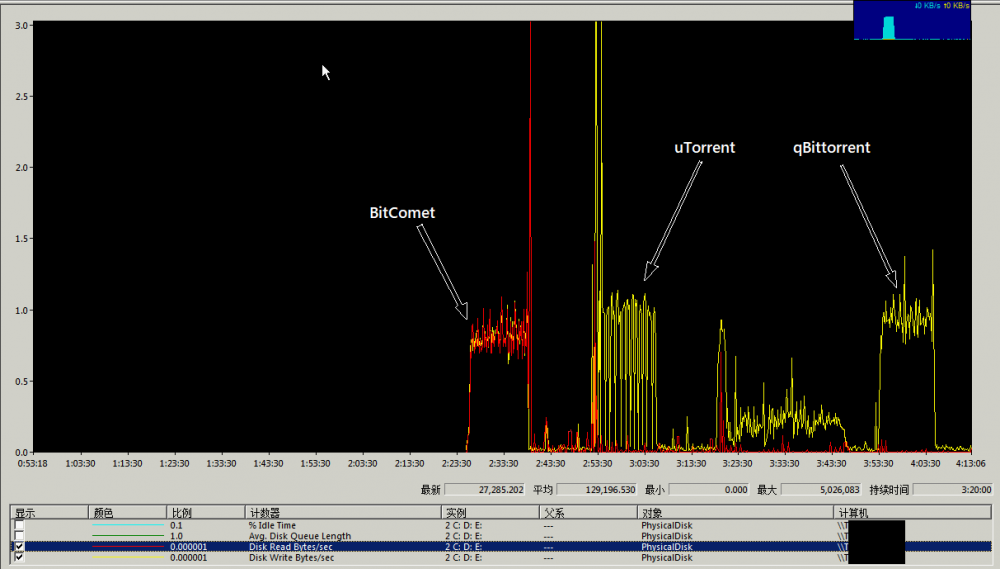Click the 最大 value field 5,026,083
1000x569 pixels.
pos(821,489)
